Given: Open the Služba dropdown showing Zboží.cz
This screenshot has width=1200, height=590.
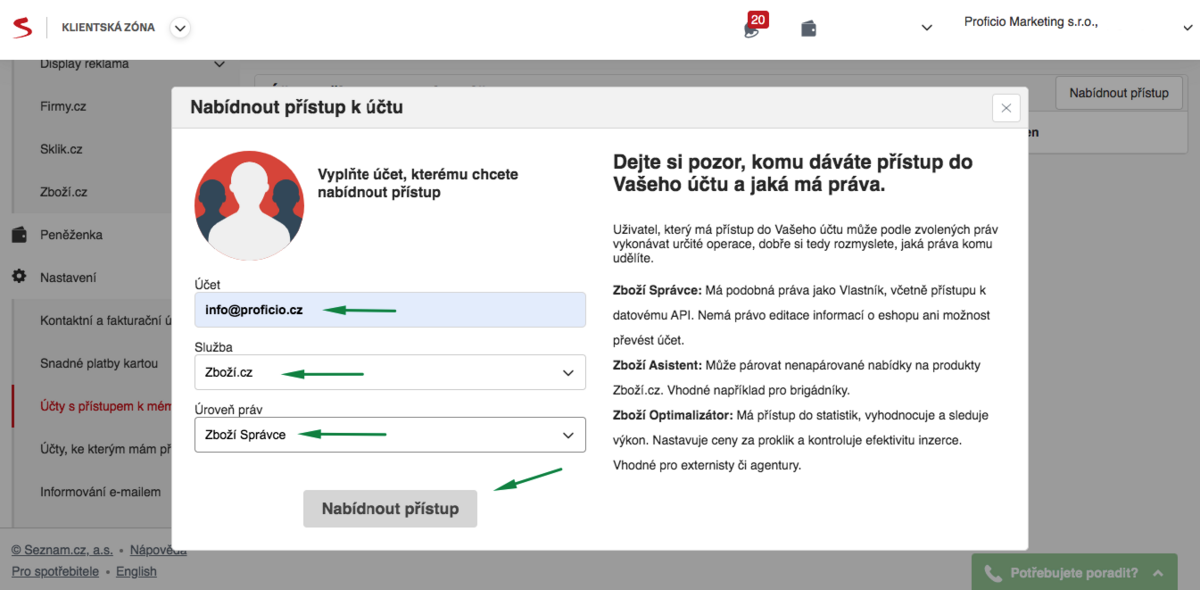Looking at the screenshot, I should click(x=390, y=372).
